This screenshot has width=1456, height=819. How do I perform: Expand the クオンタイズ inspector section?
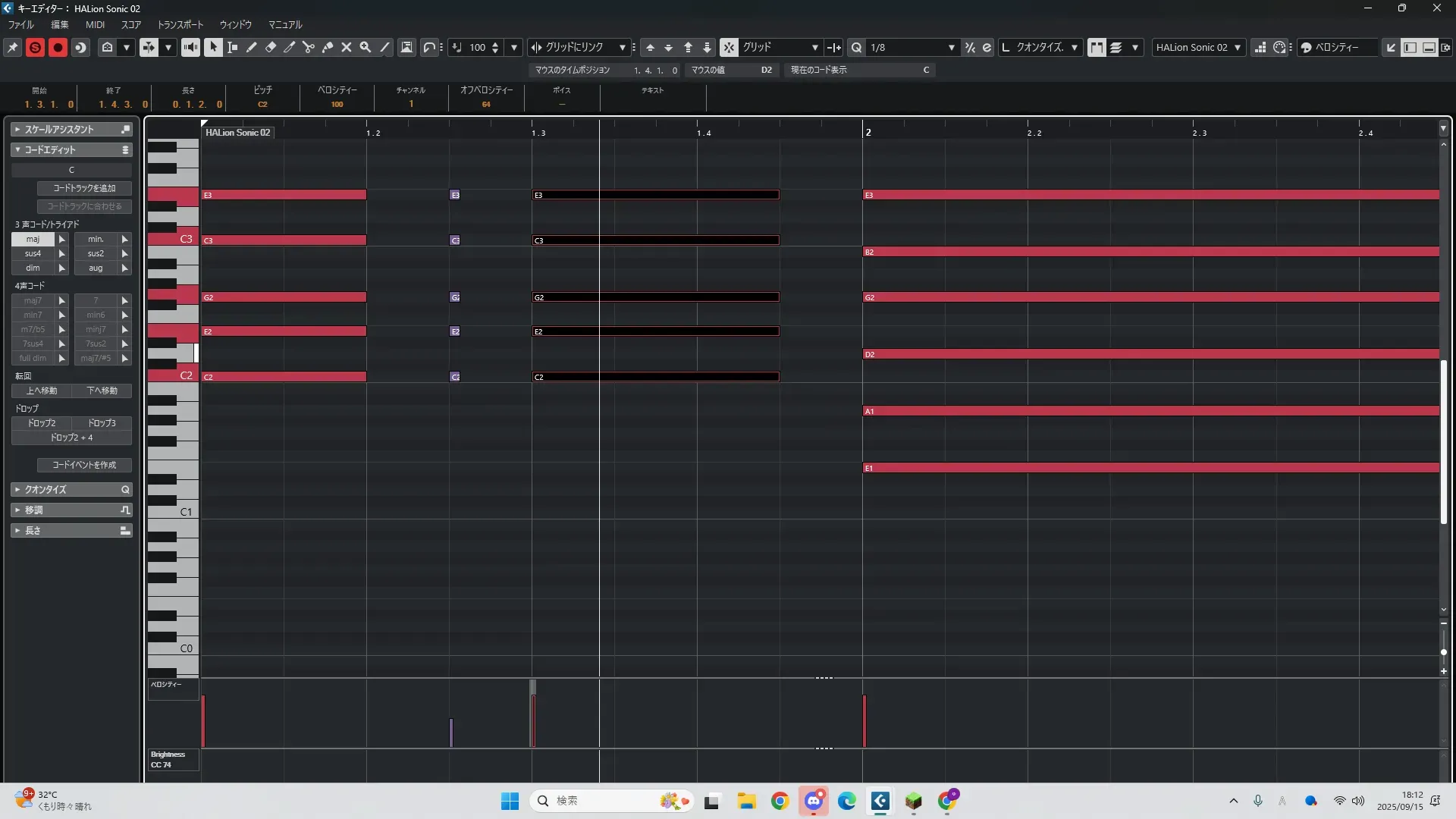pos(45,490)
